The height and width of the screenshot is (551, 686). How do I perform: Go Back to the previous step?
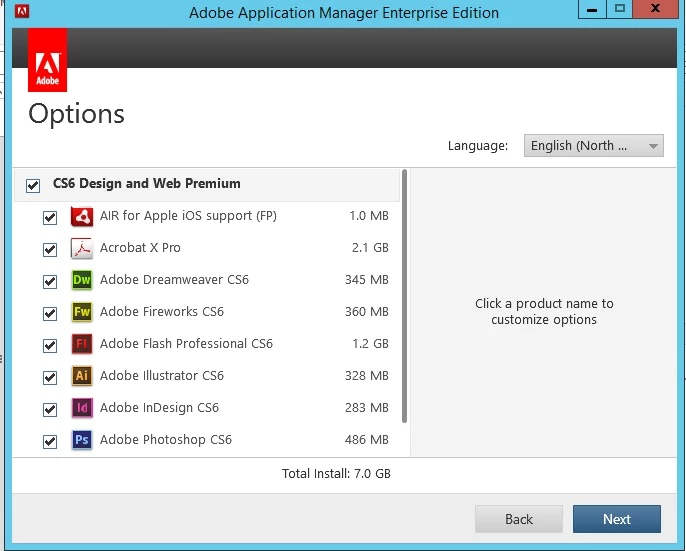pyautogui.click(x=519, y=519)
